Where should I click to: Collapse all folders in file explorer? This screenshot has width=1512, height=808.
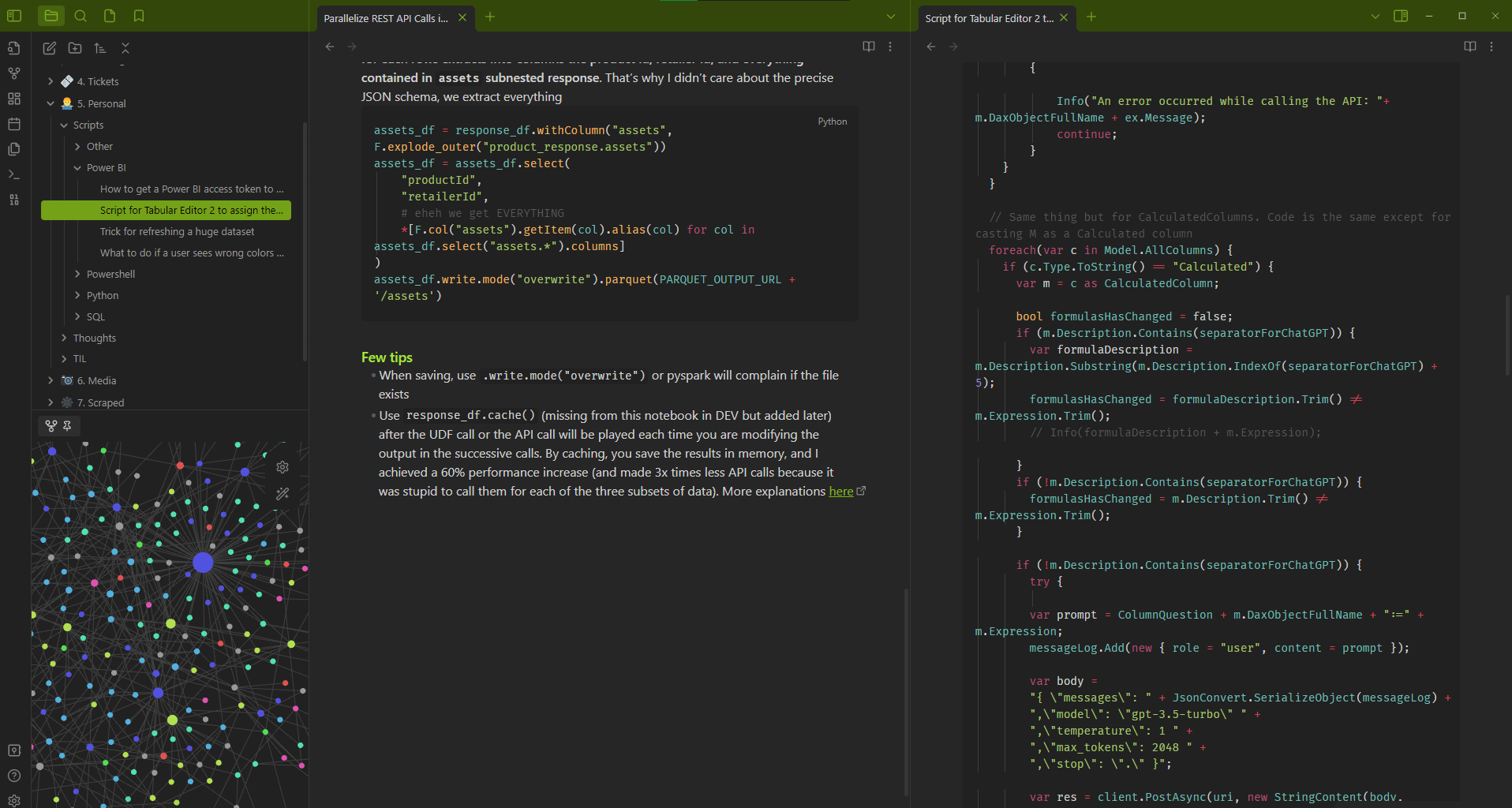pyautogui.click(x=125, y=48)
